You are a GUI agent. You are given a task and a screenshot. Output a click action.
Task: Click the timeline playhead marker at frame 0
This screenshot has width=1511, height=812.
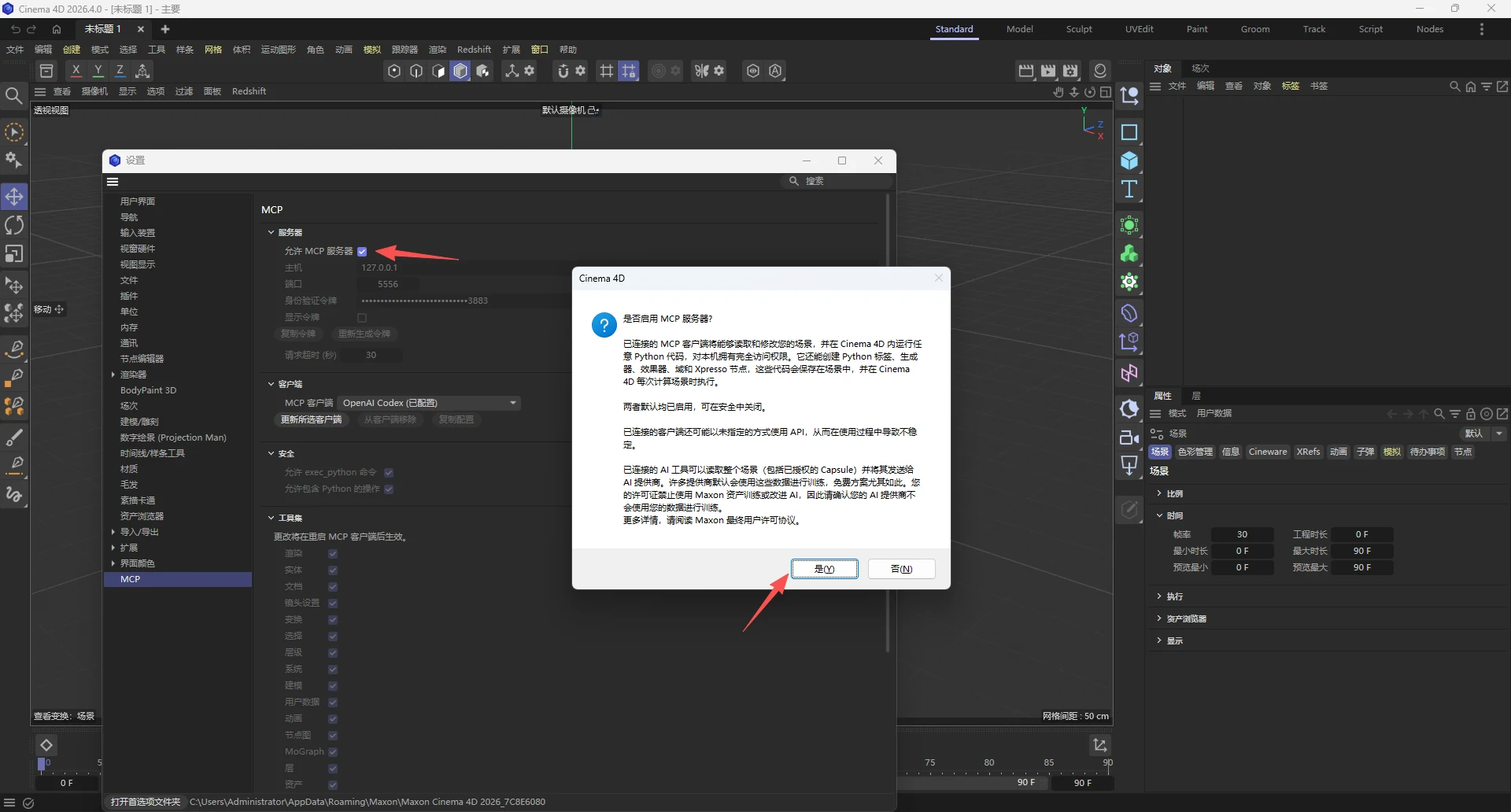pos(42,763)
